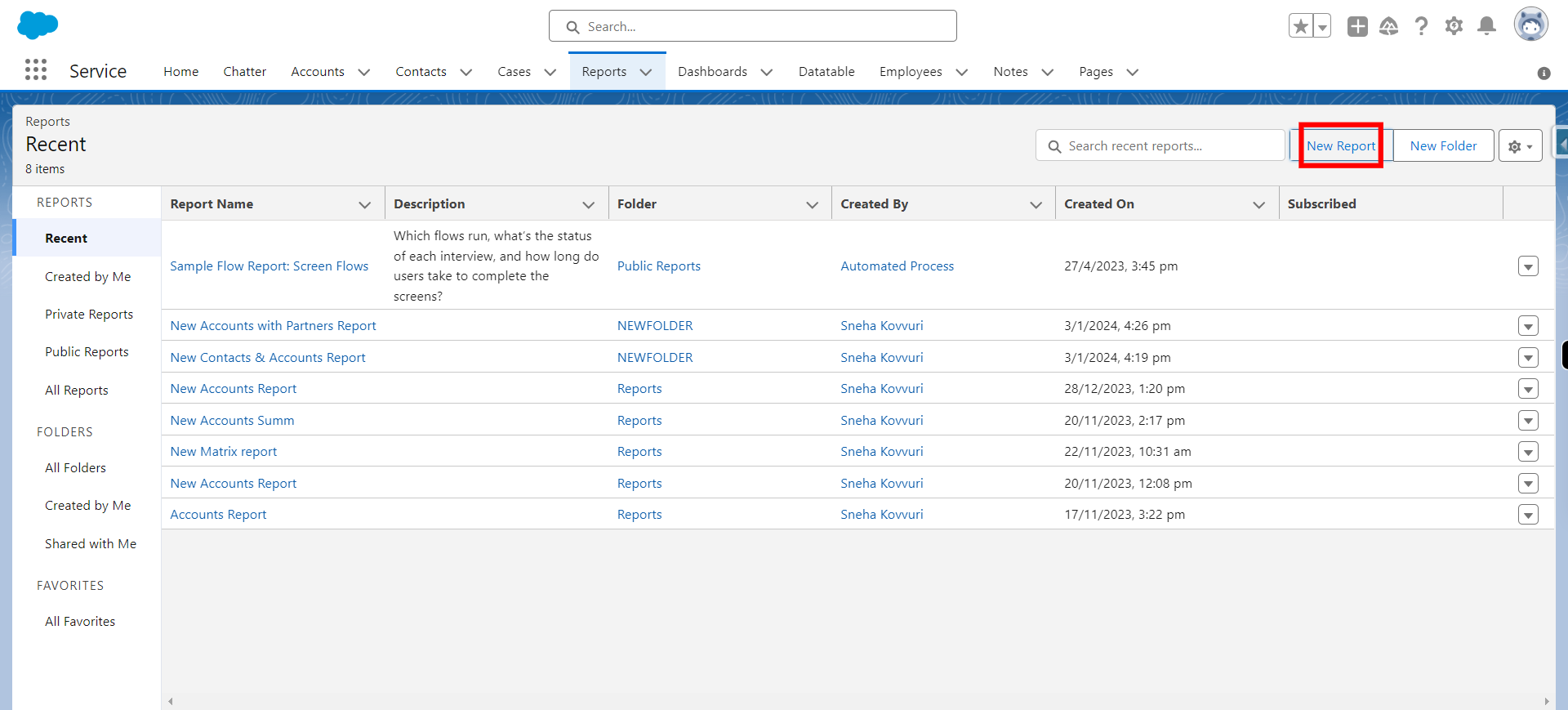Image resolution: width=1568 pixels, height=710 pixels.
Task: Open the list view settings gear button
Action: click(1521, 145)
